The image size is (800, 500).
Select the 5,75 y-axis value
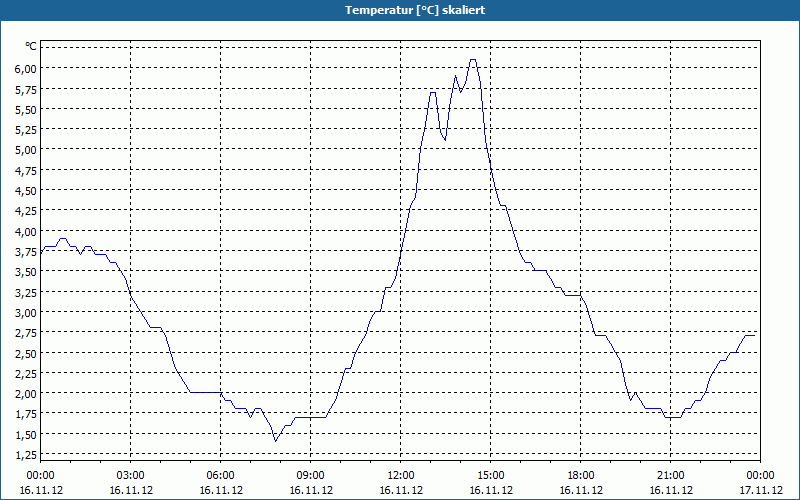27,89
